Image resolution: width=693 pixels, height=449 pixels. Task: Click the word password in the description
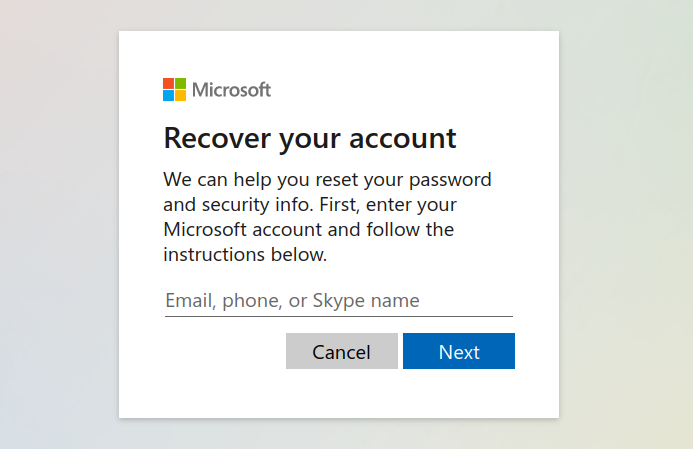pyautogui.click(x=450, y=180)
